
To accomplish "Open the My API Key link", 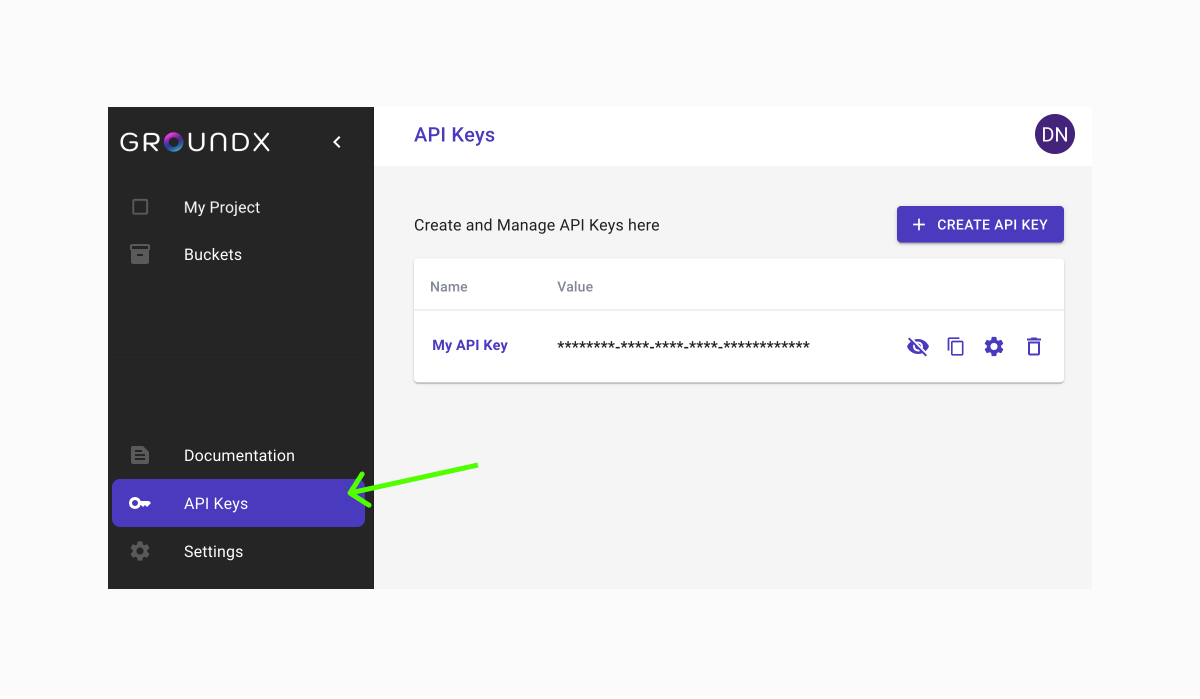I will (470, 344).
